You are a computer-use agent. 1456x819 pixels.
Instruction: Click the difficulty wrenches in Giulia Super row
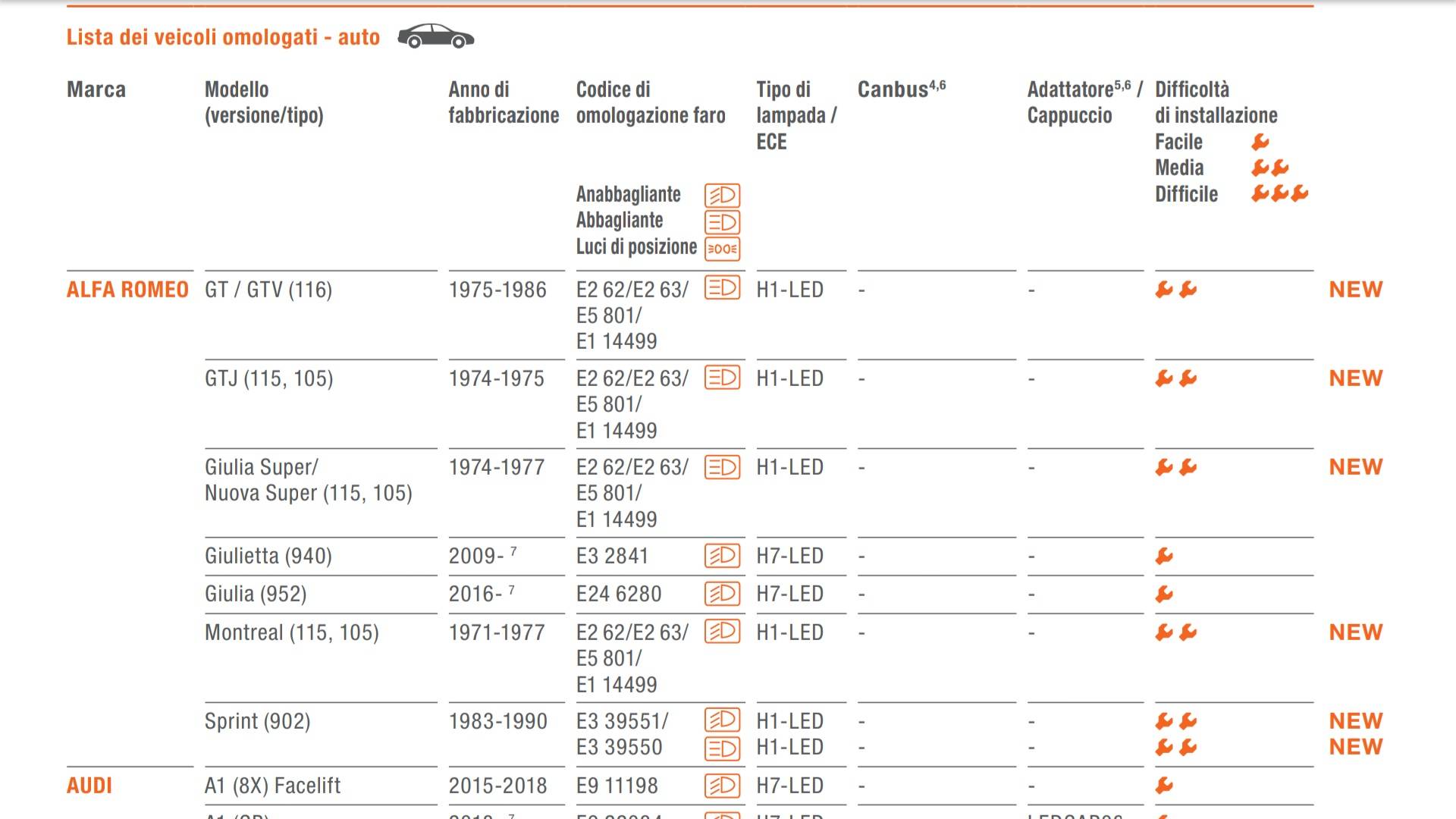click(x=1176, y=467)
